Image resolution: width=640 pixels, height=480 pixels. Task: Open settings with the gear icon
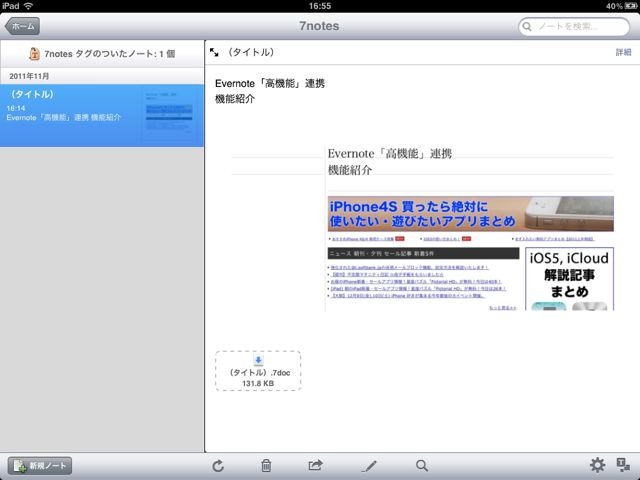(x=597, y=465)
